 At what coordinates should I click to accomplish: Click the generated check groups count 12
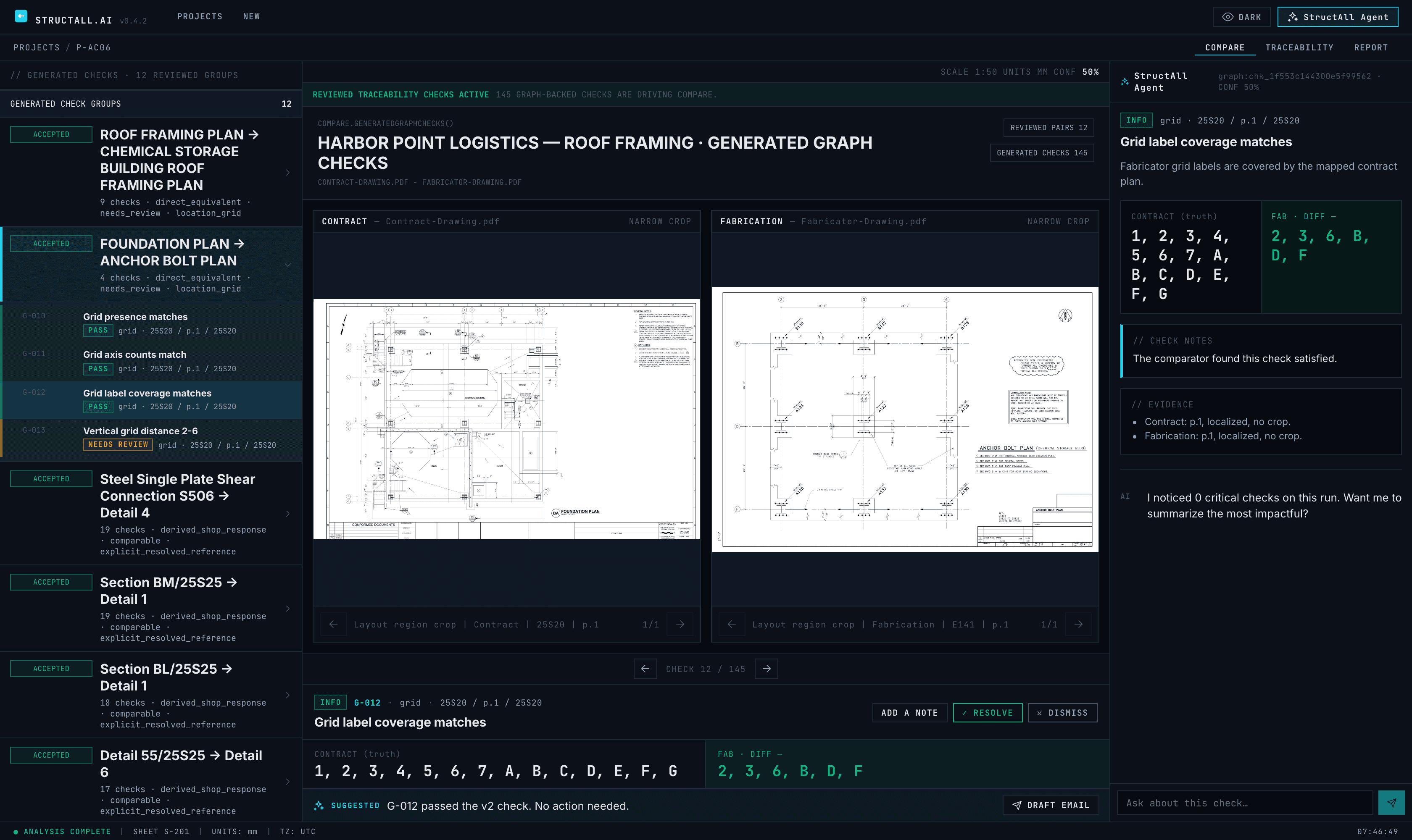point(286,104)
